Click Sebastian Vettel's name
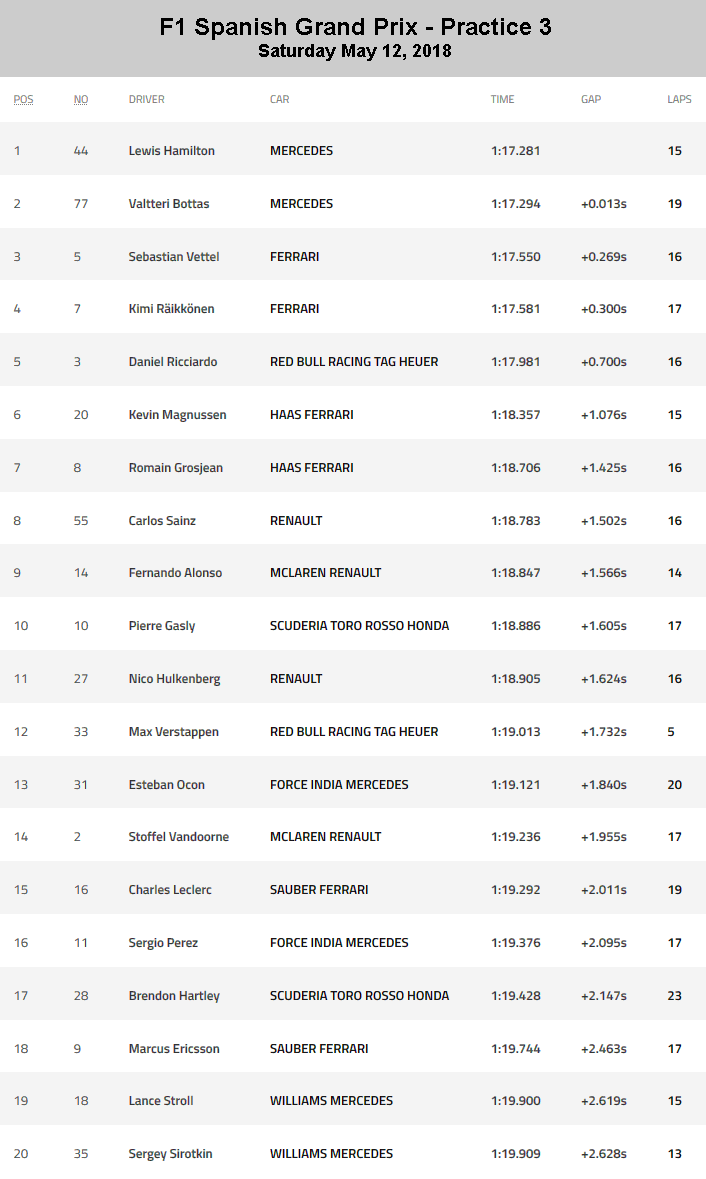Viewport: 706px width, 1179px height. coord(174,256)
